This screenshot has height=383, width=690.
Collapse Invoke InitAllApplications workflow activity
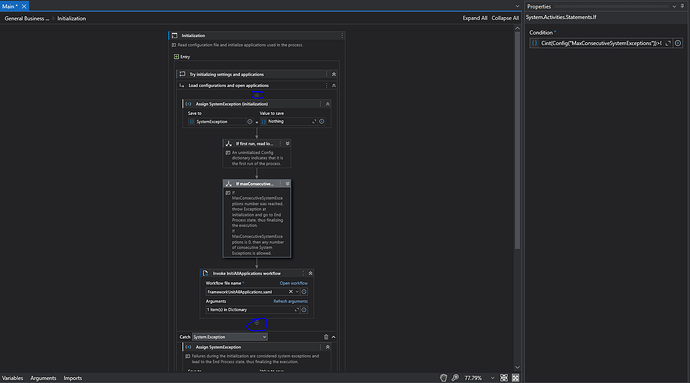tap(310, 273)
